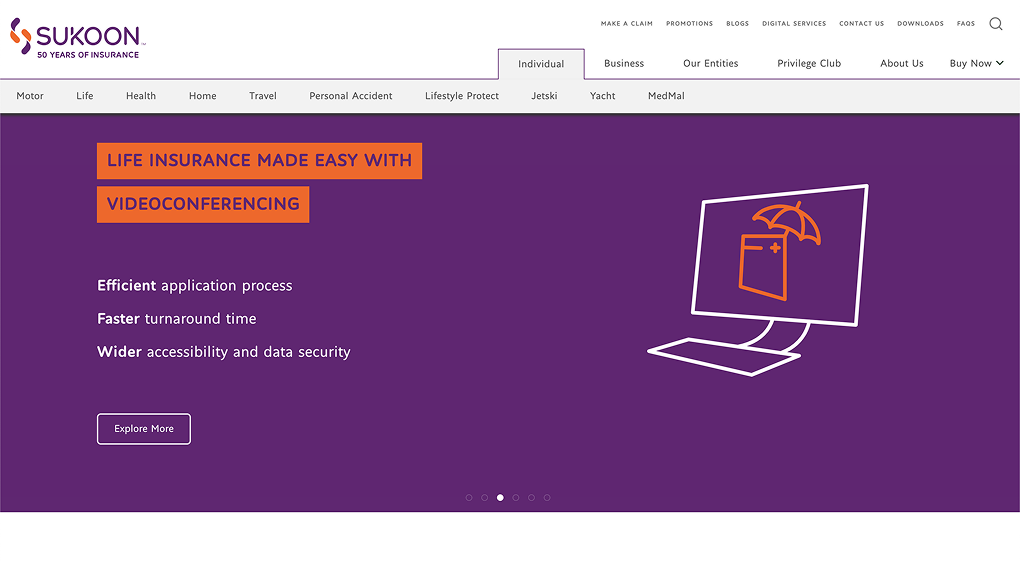The height and width of the screenshot is (562, 1020).
Task: Open Yacht insurance menu item
Action: (x=602, y=96)
